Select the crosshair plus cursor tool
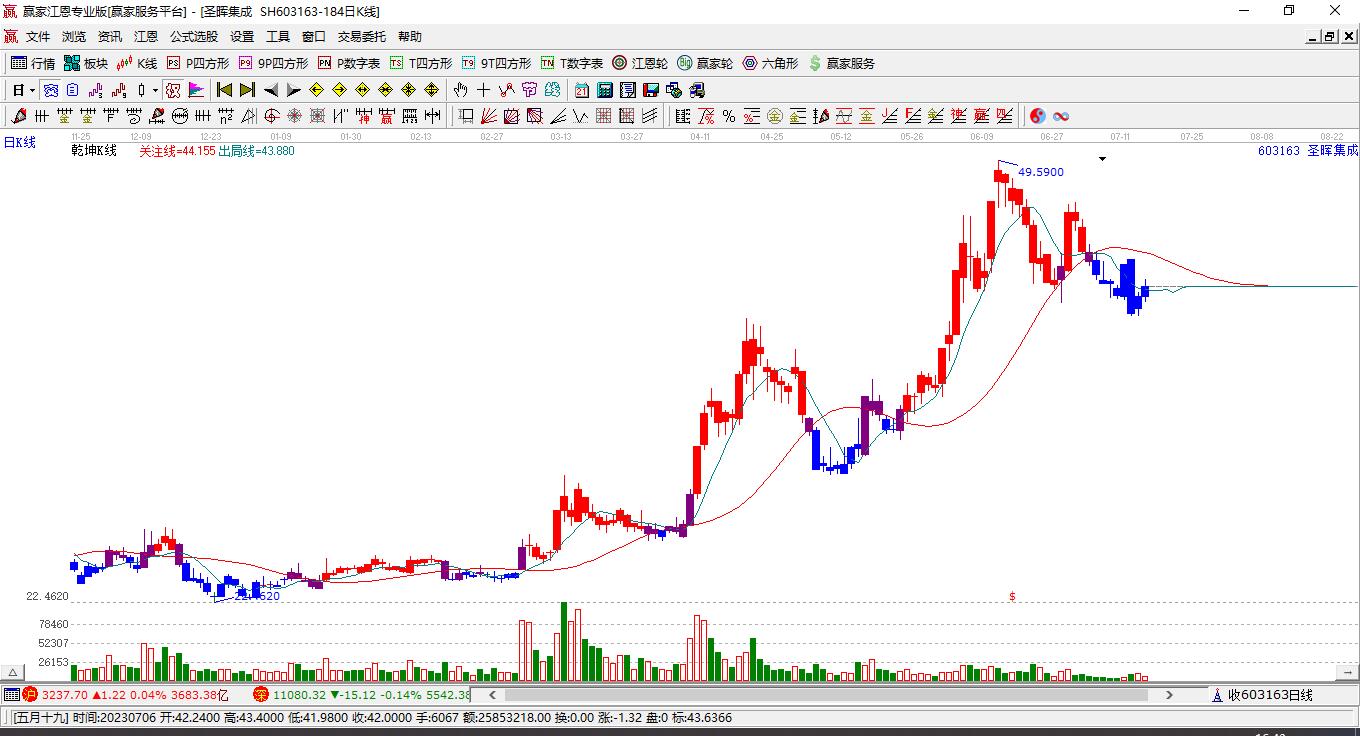Image resolution: width=1360 pixels, height=736 pixels. pos(484,90)
